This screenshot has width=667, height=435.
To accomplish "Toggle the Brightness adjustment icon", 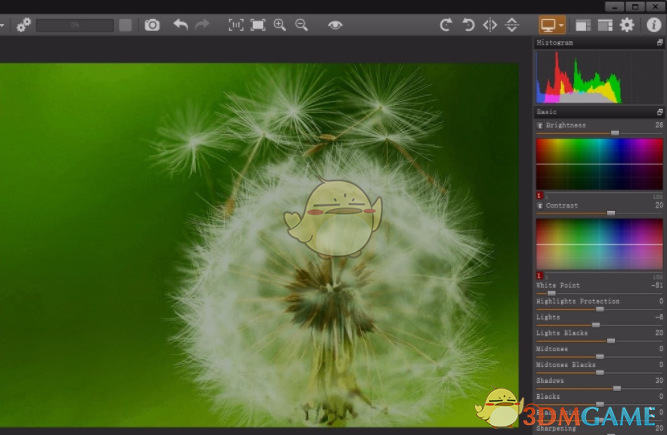I will coord(540,125).
